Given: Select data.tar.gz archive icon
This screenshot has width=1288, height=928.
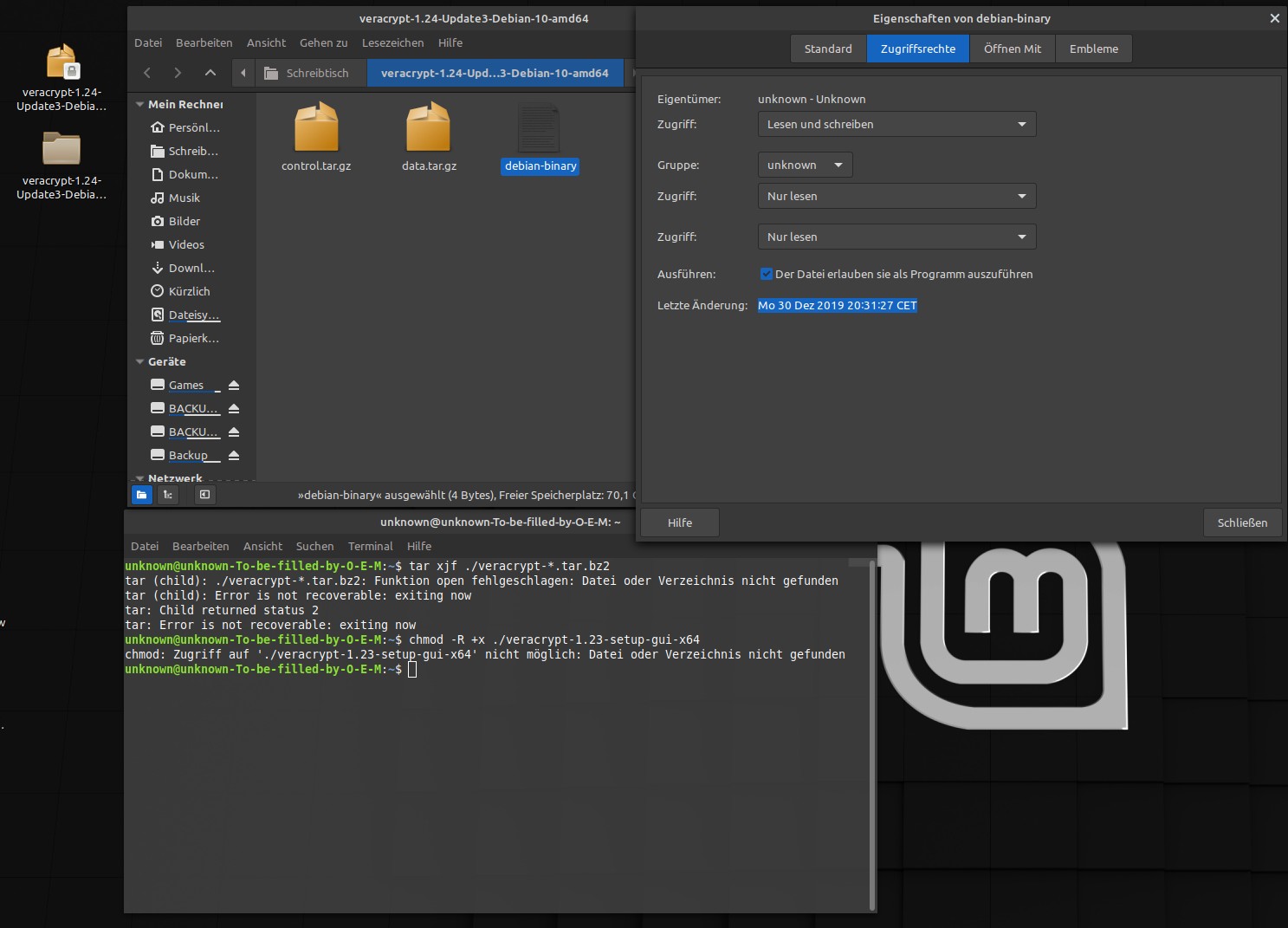Looking at the screenshot, I should (429, 127).
